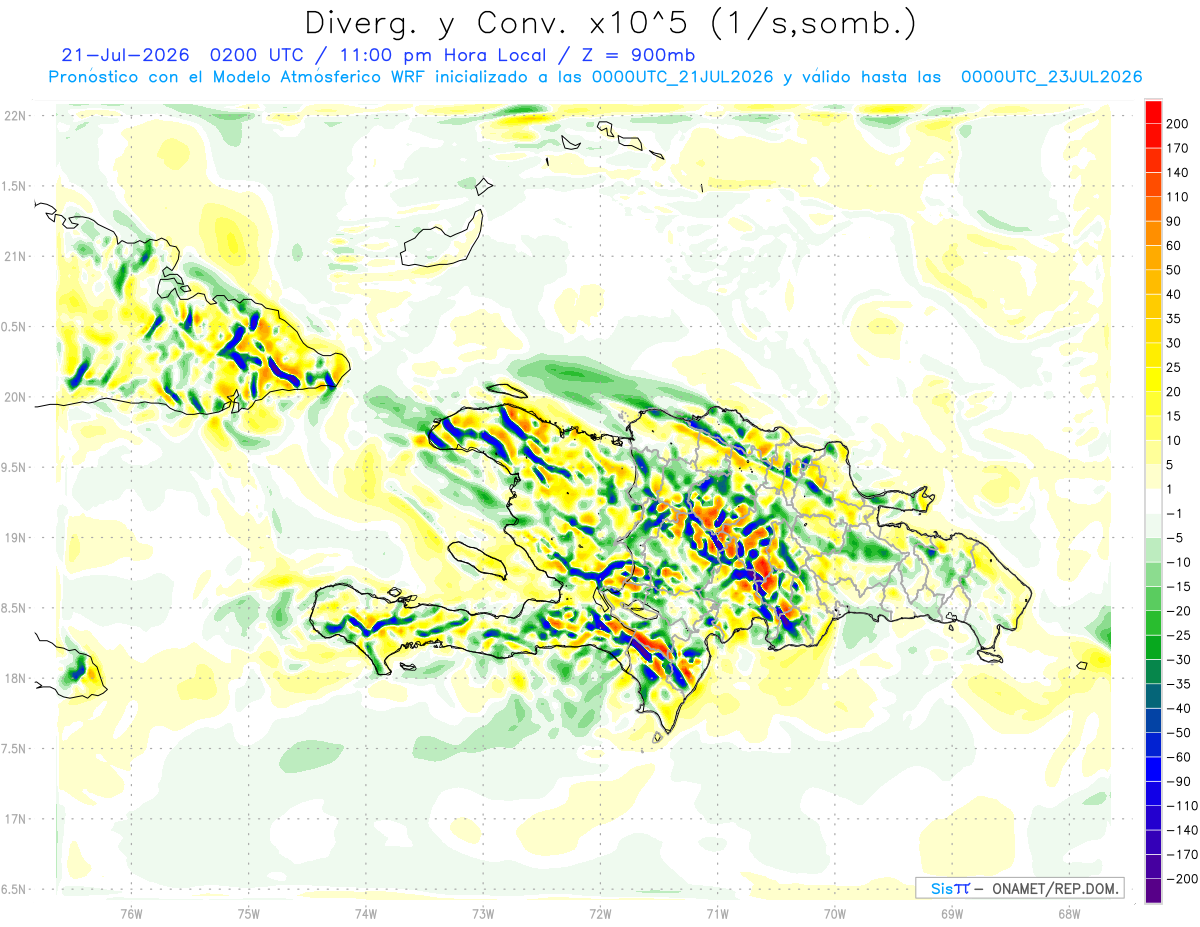Click the '19N' latitude label
1200x927 pixels.
pyautogui.click(x=15, y=537)
